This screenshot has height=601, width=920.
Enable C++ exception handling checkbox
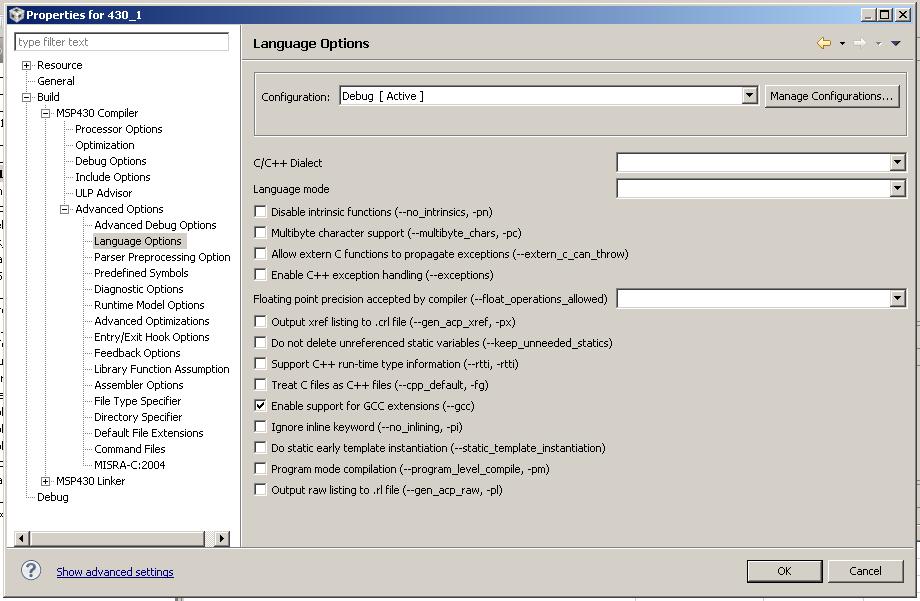(x=260, y=275)
